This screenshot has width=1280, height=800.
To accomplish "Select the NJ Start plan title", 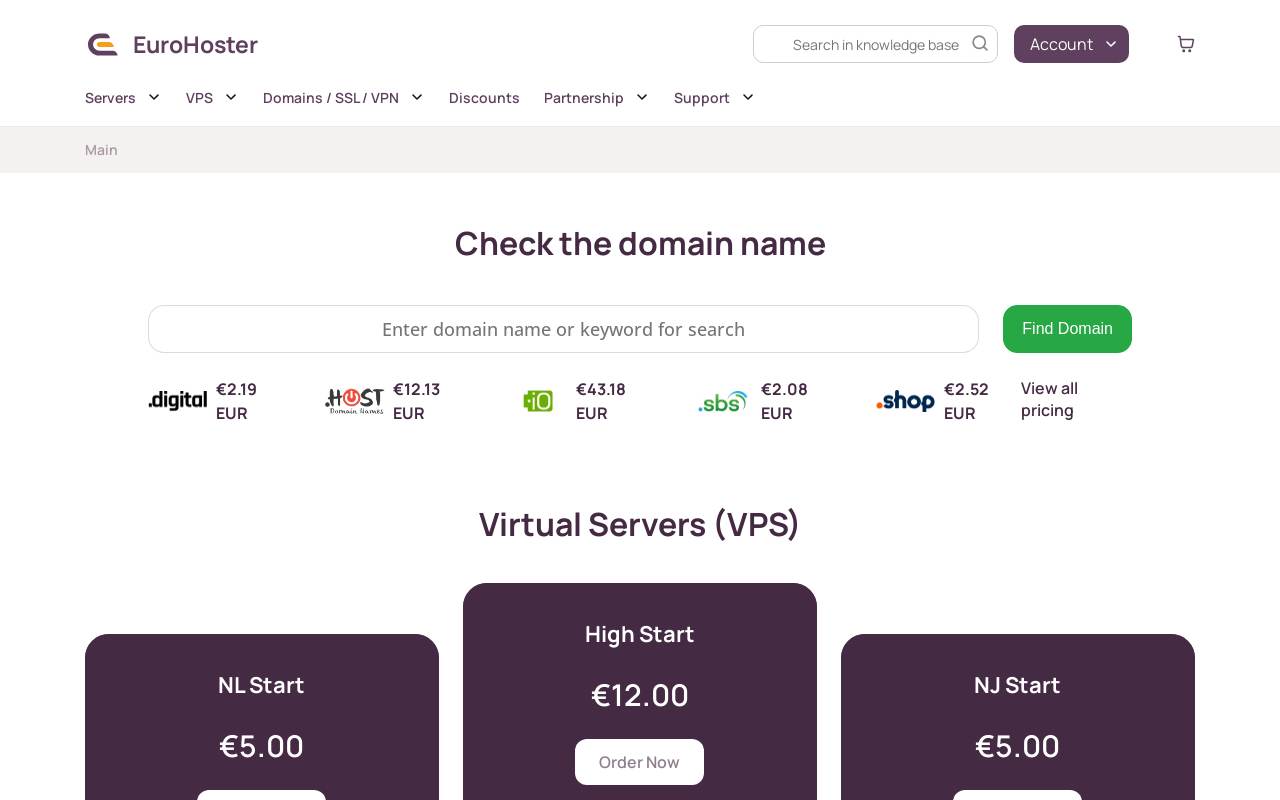I will [1017, 685].
